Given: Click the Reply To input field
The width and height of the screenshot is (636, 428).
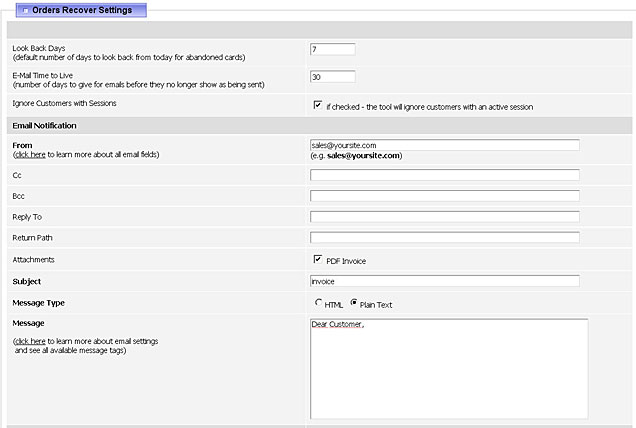Looking at the screenshot, I should click(445, 217).
